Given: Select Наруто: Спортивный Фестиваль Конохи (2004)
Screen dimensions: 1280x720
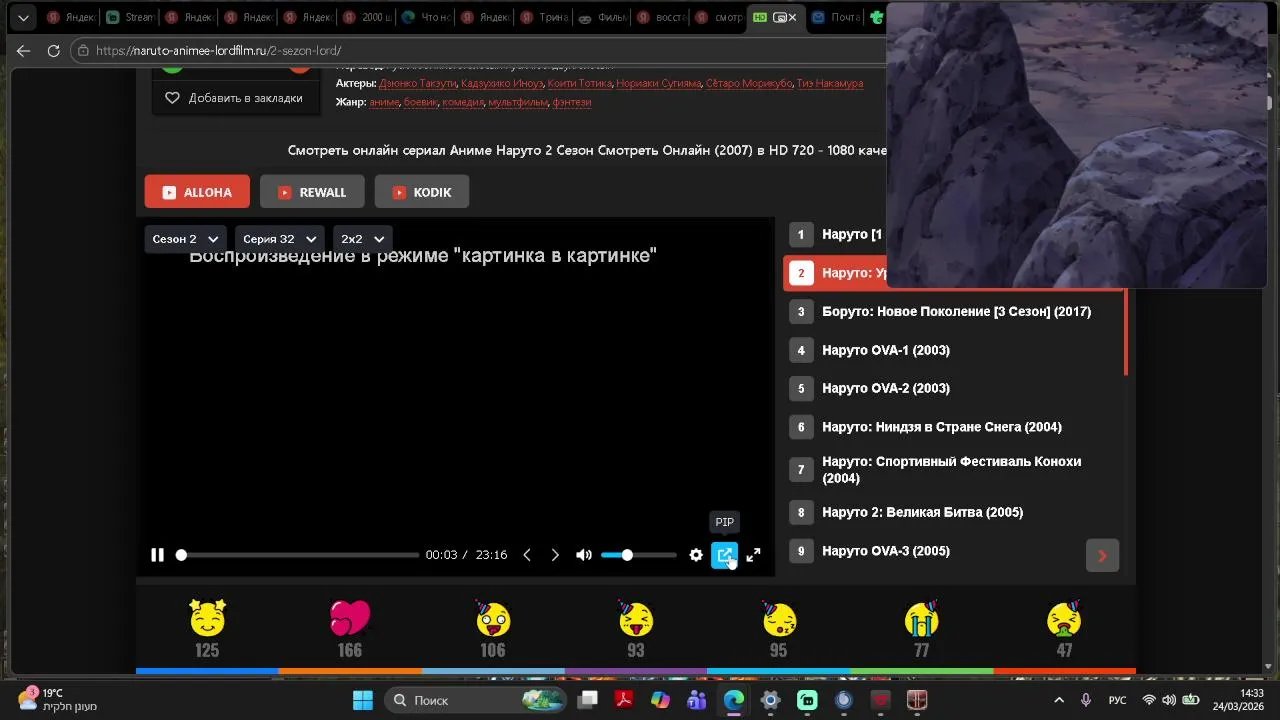Looking at the screenshot, I should pos(955,470).
